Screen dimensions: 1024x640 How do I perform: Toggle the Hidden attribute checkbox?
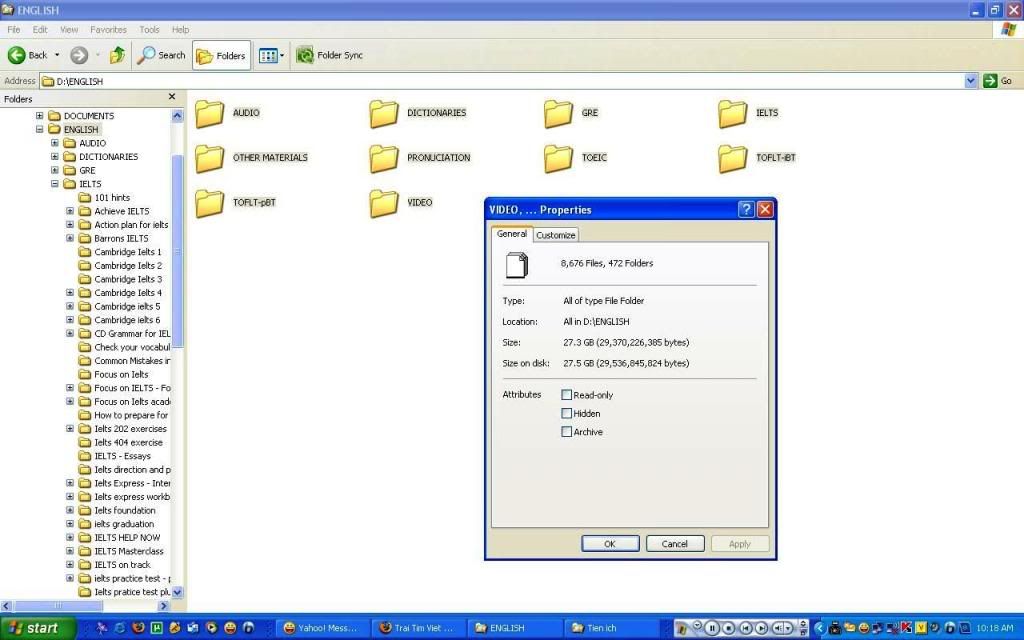click(x=567, y=413)
